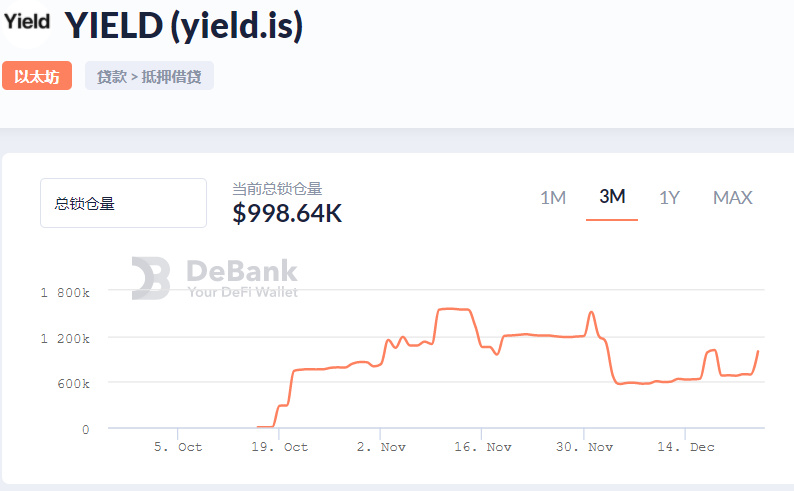Show the 1Y chart range
794x491 pixels.
point(669,197)
